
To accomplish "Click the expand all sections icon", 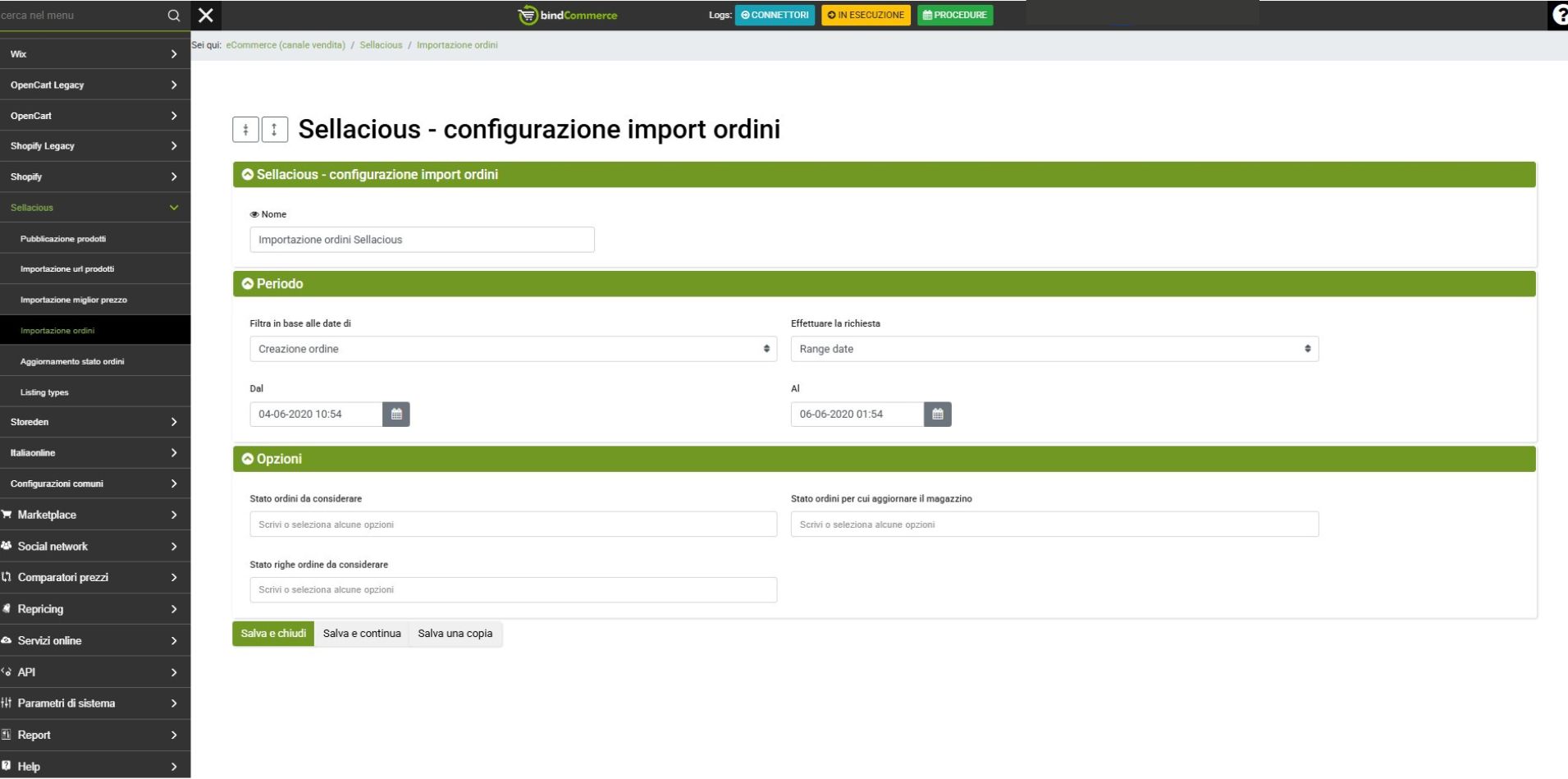I will click(x=274, y=130).
